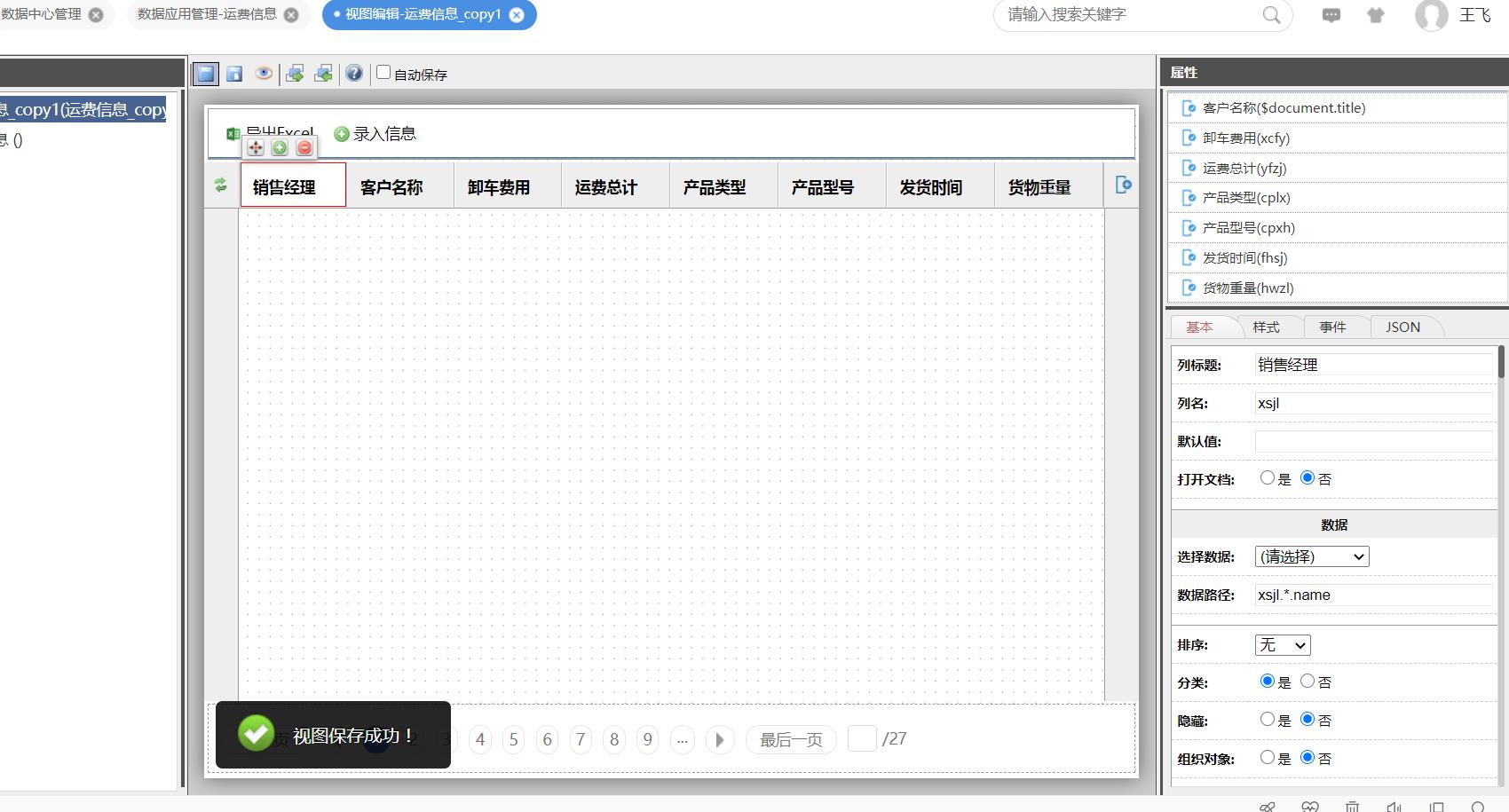Click the 录入信息 button
Image resolution: width=1509 pixels, height=812 pixels.
(376, 133)
